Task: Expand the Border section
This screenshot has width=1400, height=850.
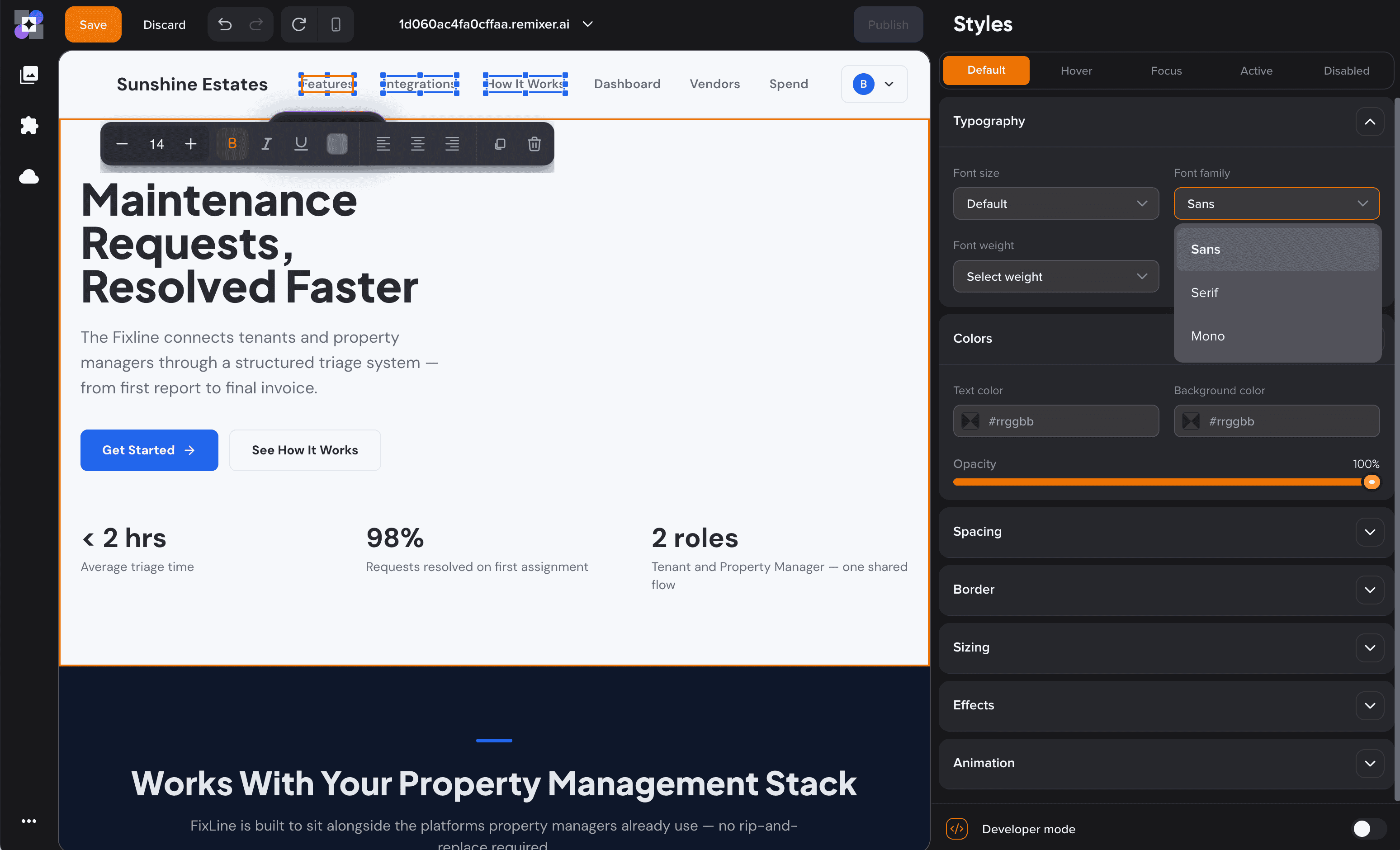Action: click(1370, 590)
